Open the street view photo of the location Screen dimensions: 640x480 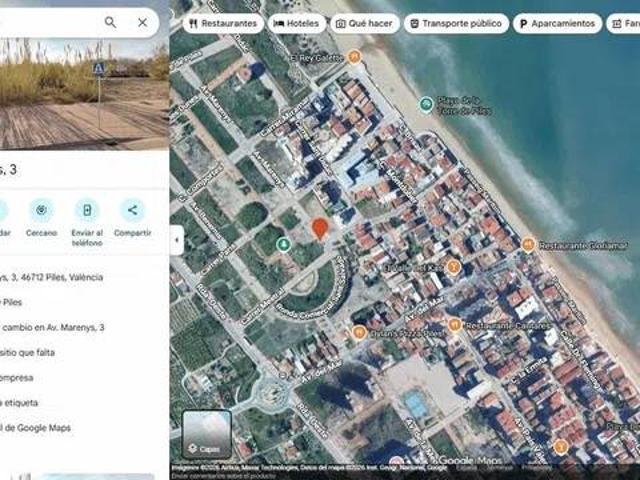point(84,95)
